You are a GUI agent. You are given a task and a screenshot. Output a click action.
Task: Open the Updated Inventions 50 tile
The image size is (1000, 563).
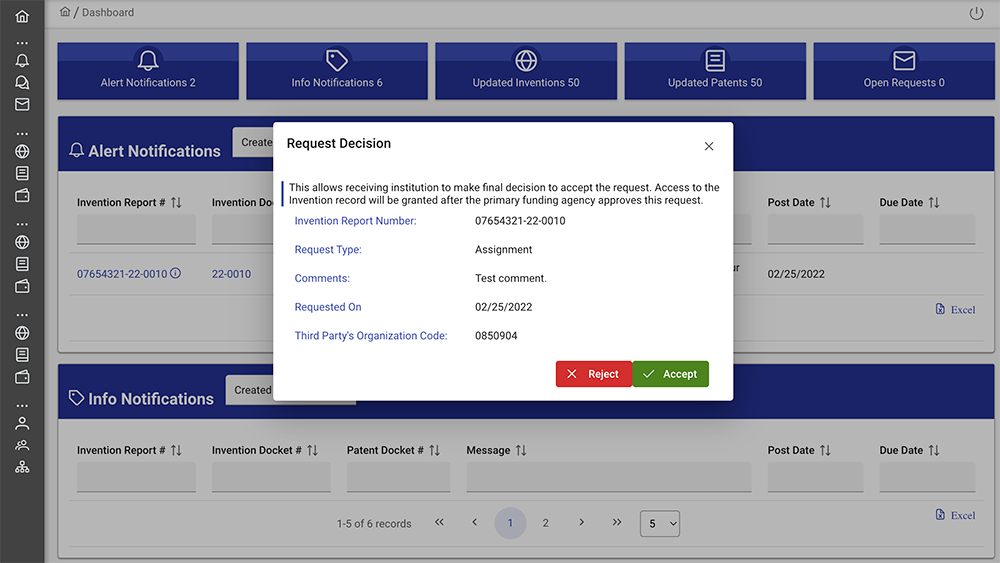coord(526,70)
